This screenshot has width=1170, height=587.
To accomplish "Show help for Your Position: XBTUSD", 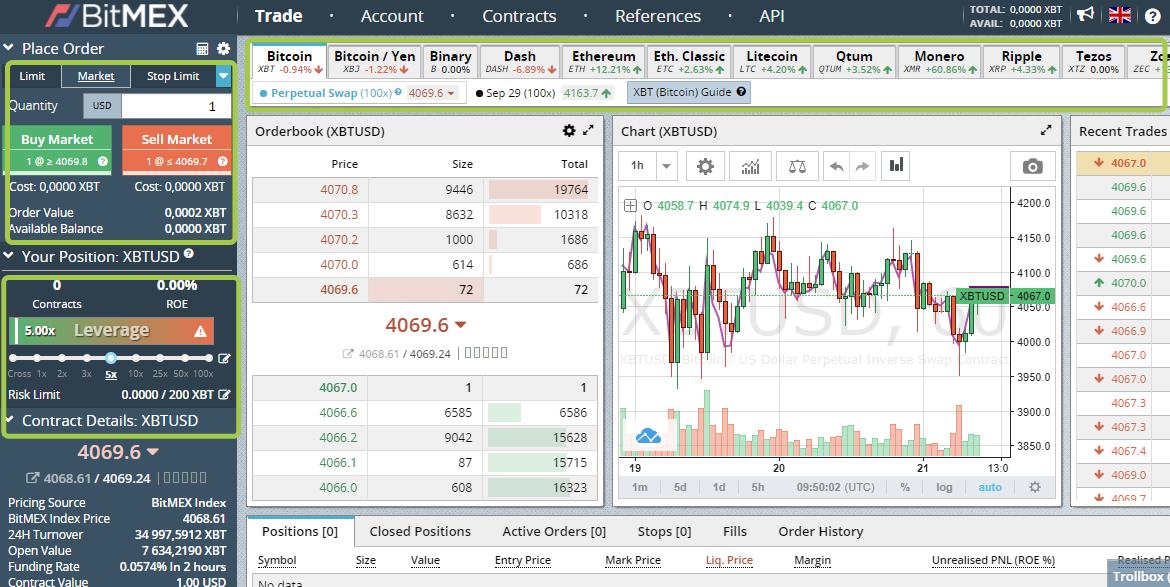I will click(189, 254).
